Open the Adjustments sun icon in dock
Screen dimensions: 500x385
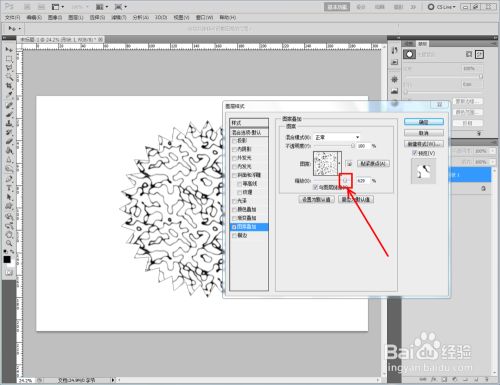coord(395,79)
